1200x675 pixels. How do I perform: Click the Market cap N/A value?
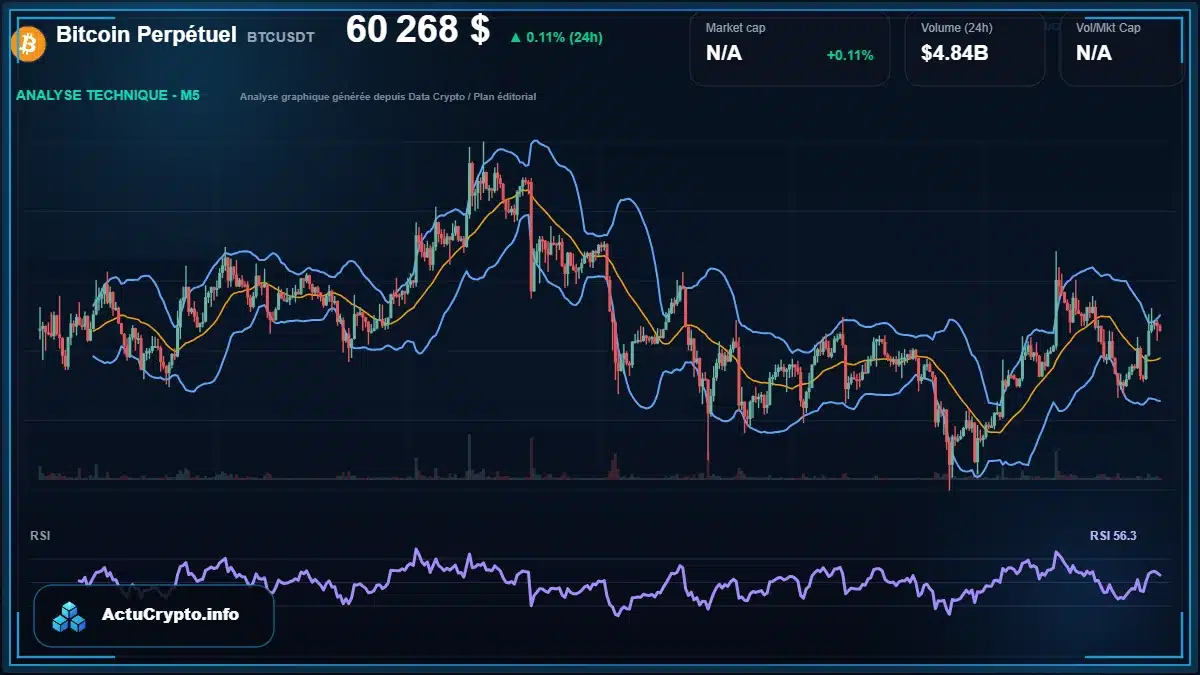[x=724, y=54]
